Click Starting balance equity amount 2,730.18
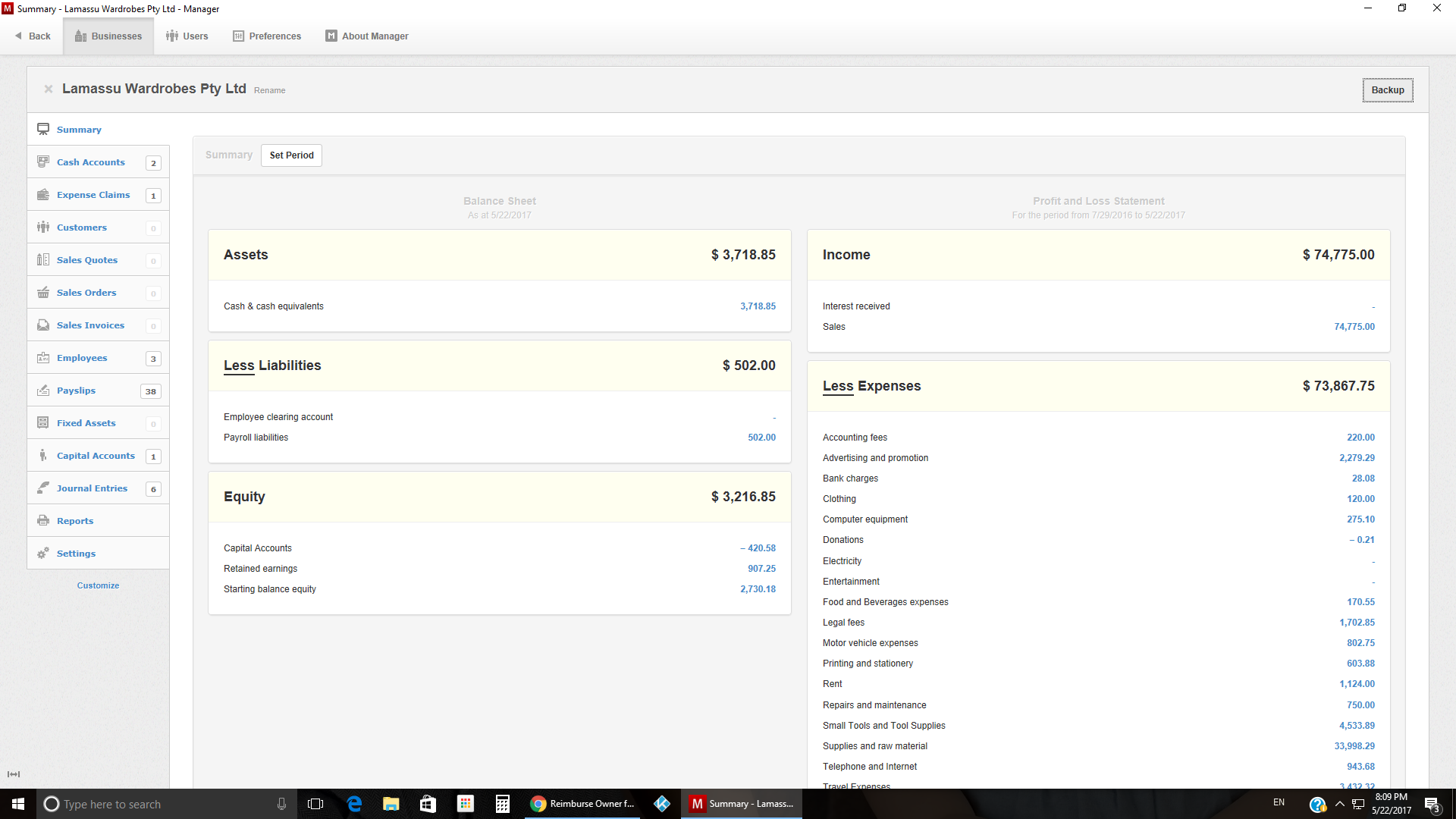 [758, 589]
